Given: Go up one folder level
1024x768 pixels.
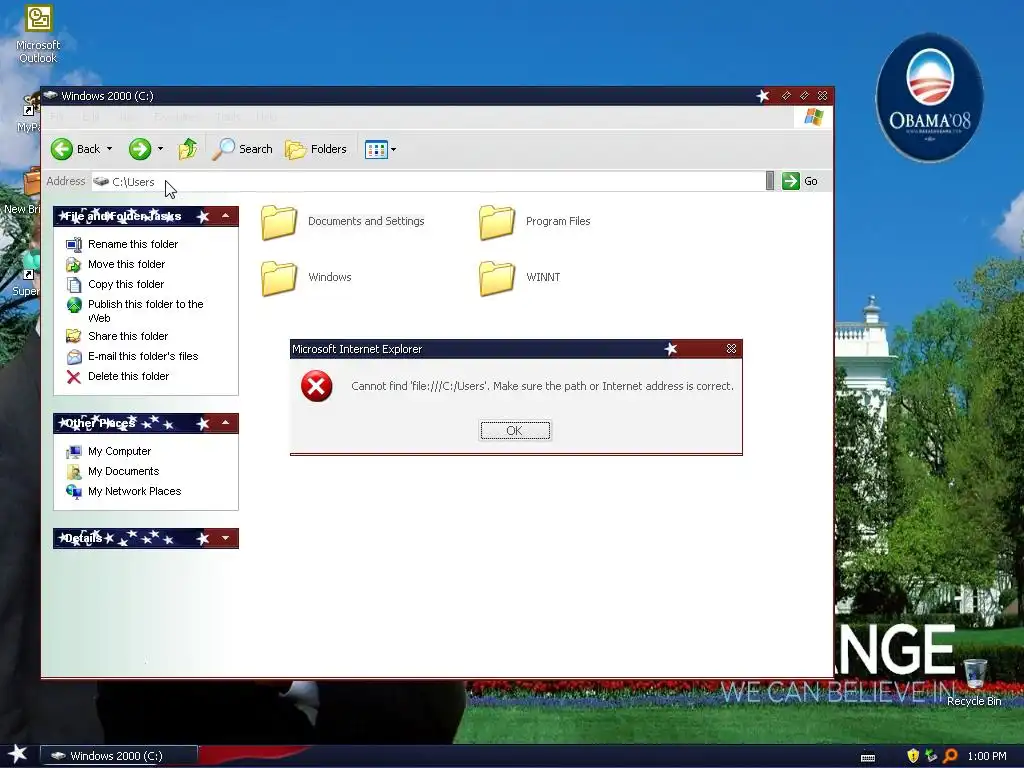Looking at the screenshot, I should [x=187, y=149].
